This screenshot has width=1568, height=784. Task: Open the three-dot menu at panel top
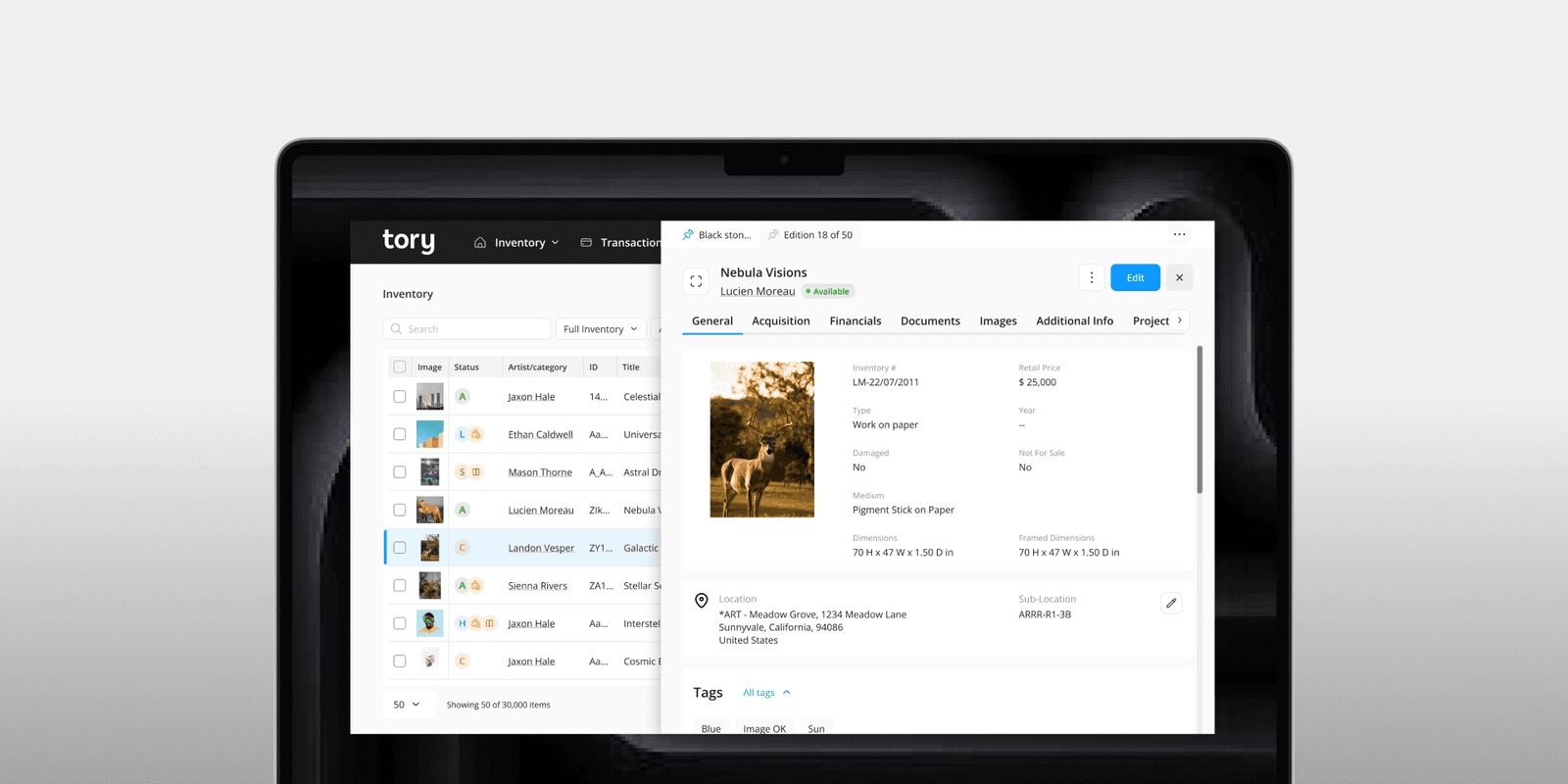tap(1179, 235)
